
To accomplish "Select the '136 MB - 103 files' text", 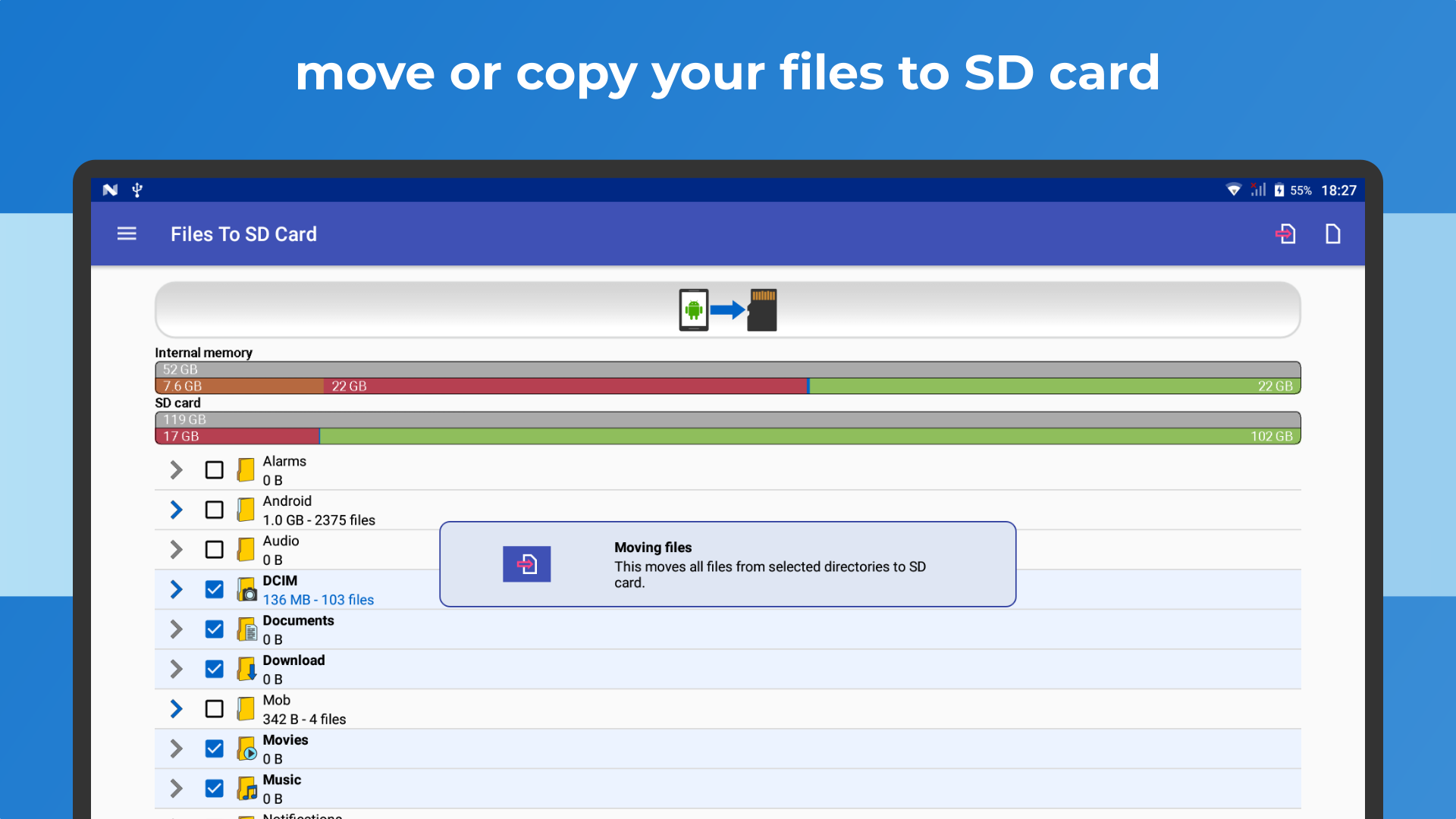I will [x=318, y=600].
